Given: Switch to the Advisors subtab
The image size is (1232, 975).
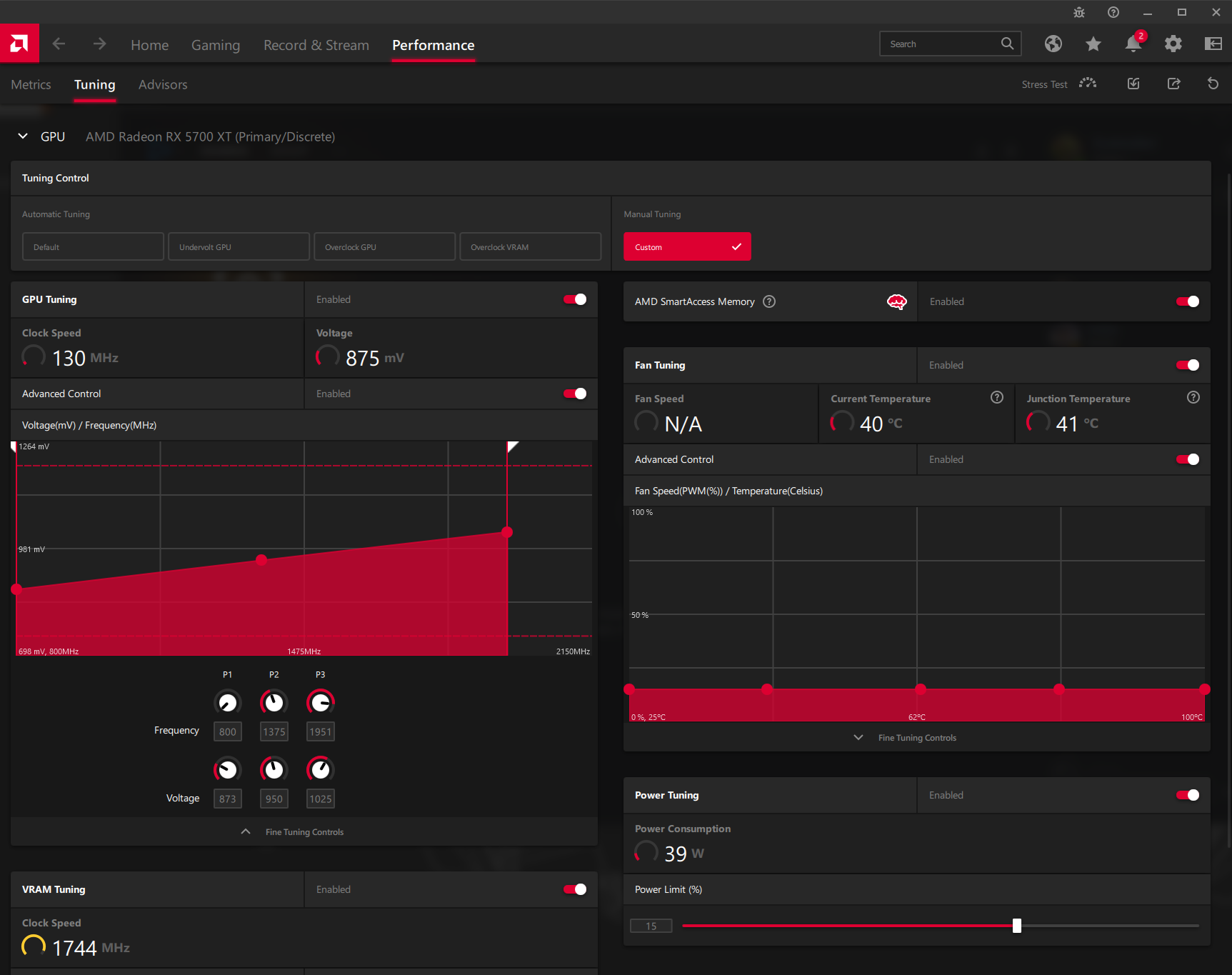Looking at the screenshot, I should 163,84.
